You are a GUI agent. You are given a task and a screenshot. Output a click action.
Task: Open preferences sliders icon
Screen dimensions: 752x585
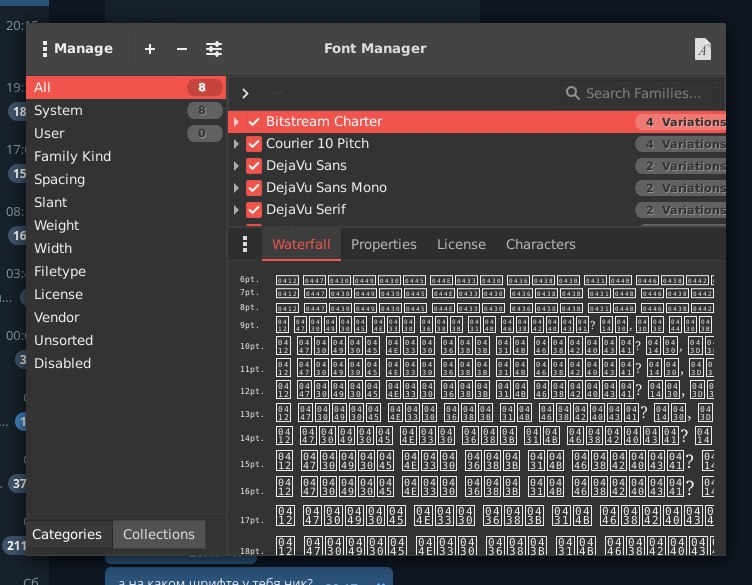pos(214,49)
